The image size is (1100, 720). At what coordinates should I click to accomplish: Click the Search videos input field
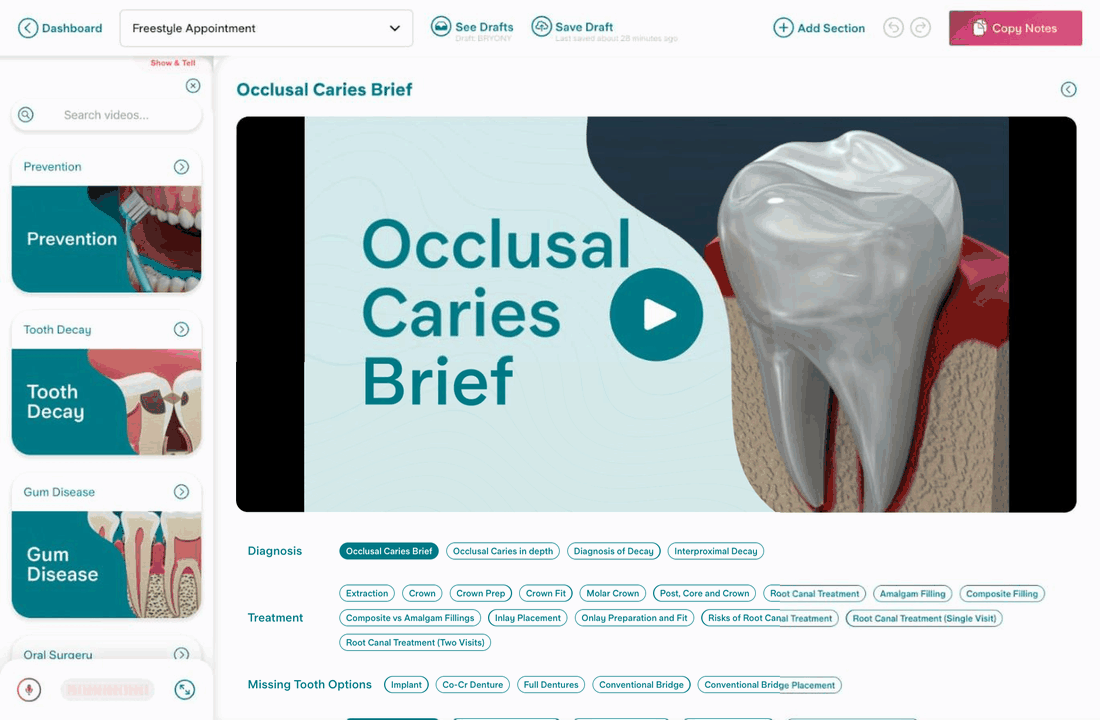click(x=107, y=115)
